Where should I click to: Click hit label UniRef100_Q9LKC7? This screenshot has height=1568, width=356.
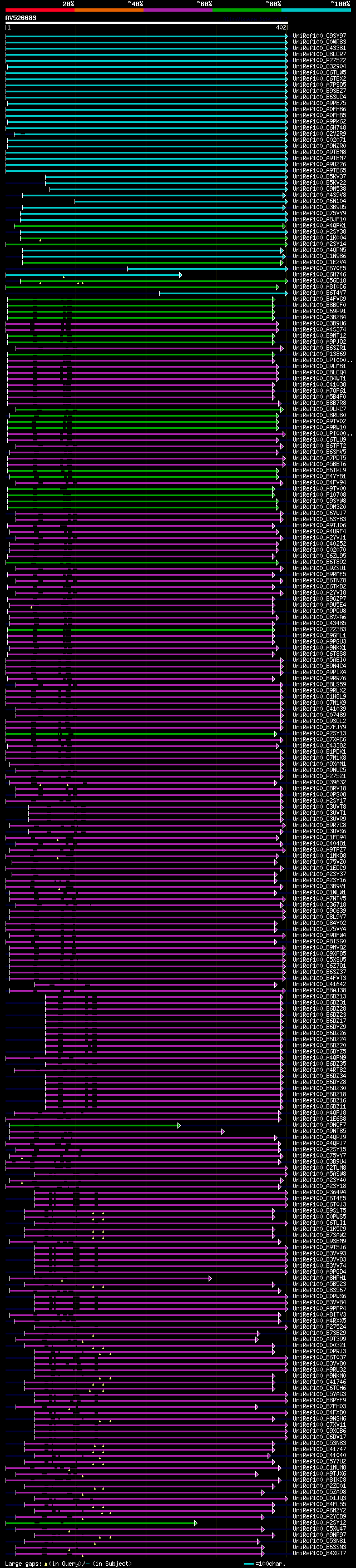319,409
